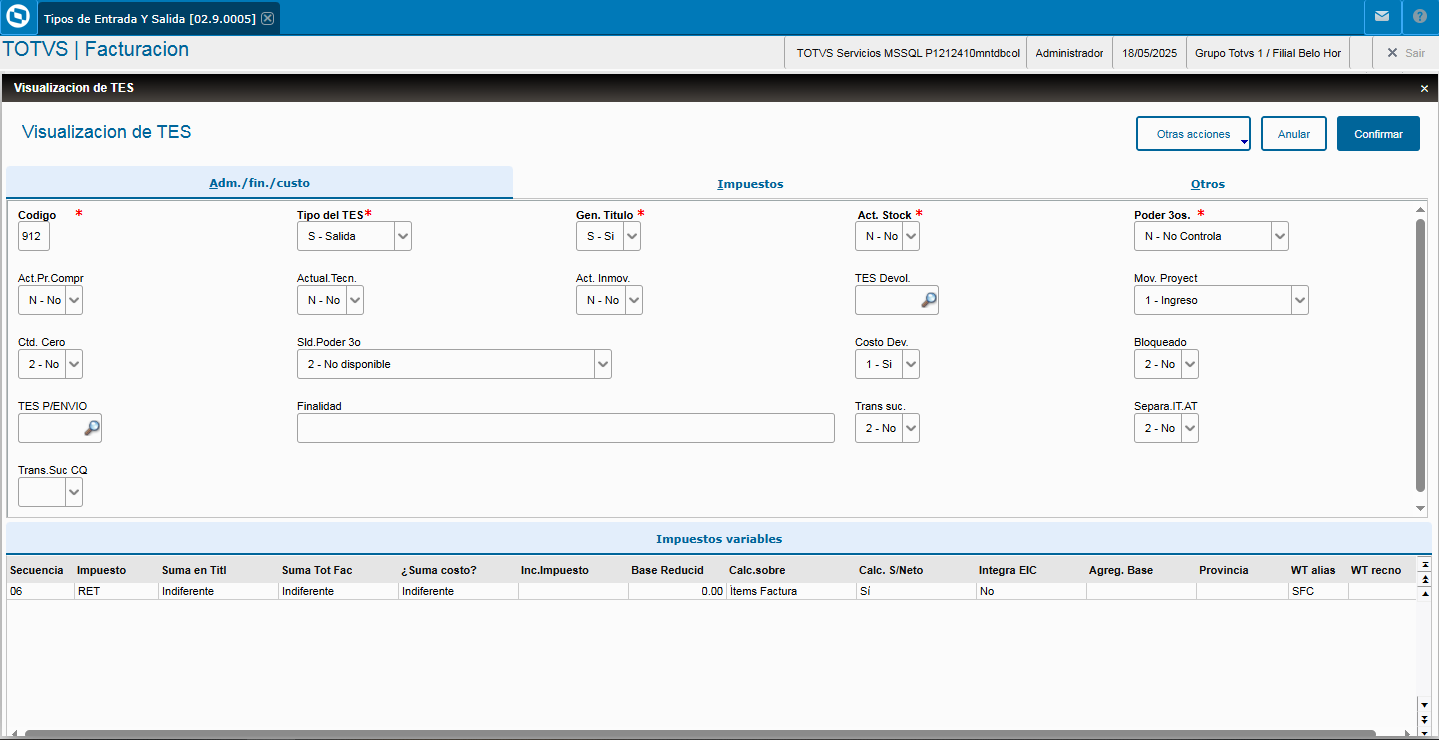This screenshot has width=1439, height=740.
Task: Click the Impuestos variables section header
Action: [719, 539]
